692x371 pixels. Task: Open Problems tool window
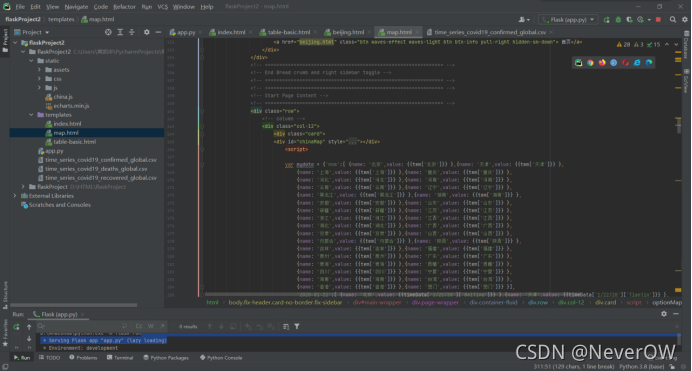pos(83,358)
